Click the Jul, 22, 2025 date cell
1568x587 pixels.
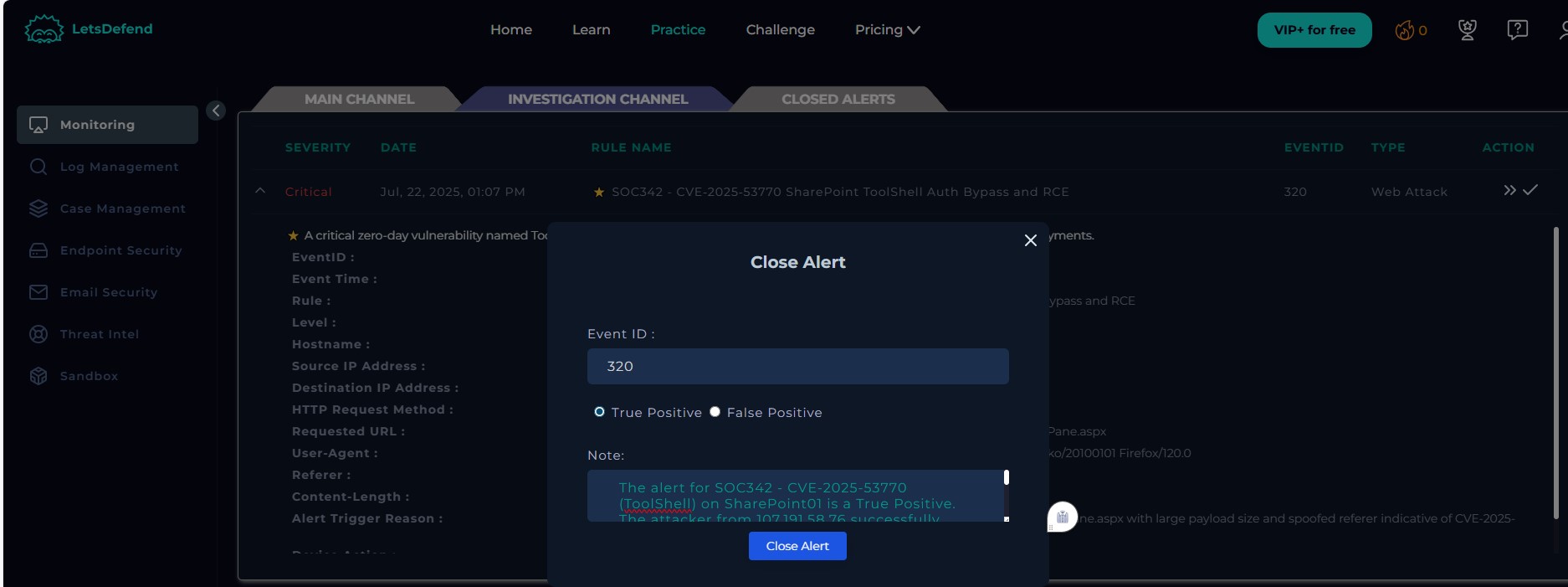click(x=453, y=192)
